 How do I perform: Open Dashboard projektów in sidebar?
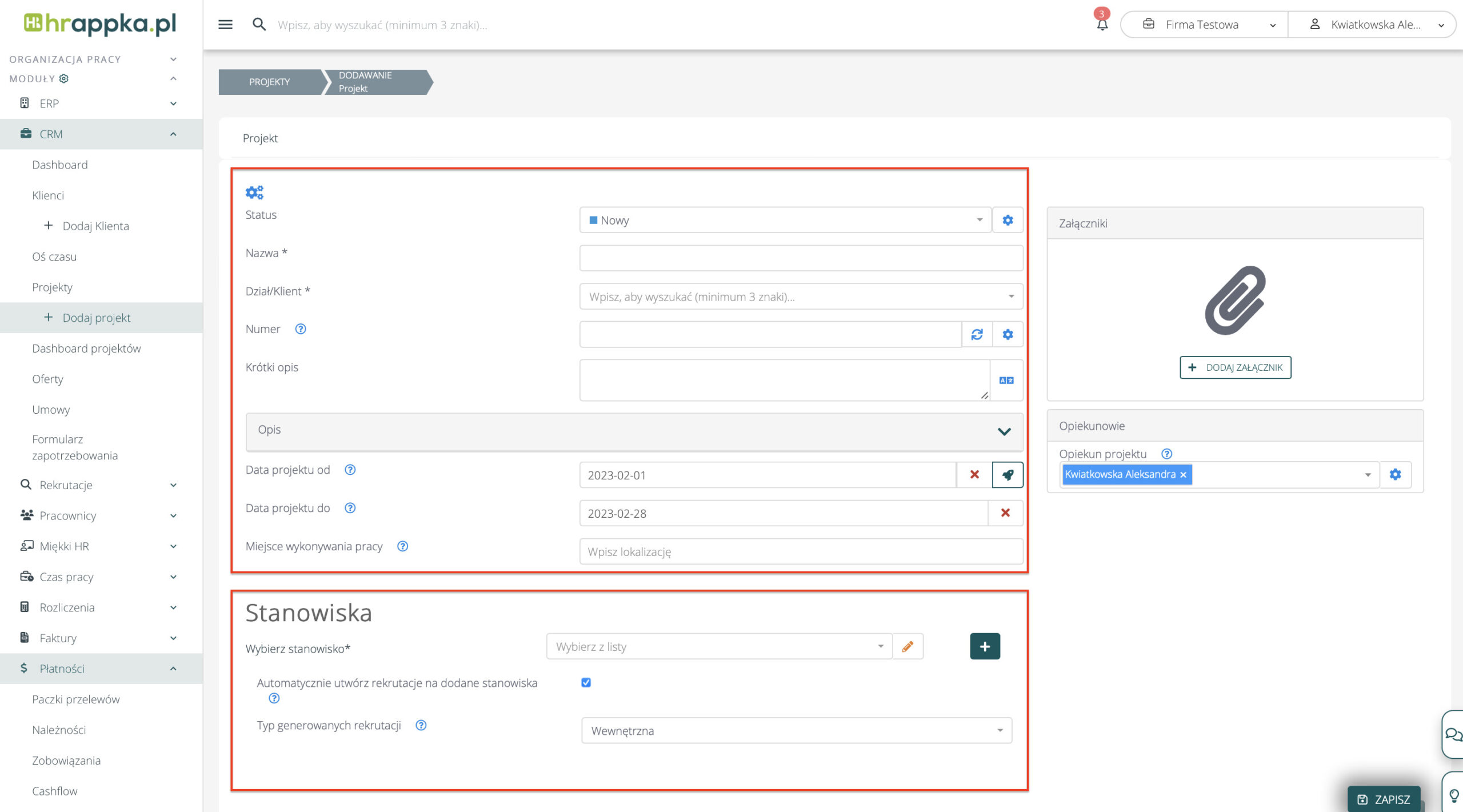86,349
